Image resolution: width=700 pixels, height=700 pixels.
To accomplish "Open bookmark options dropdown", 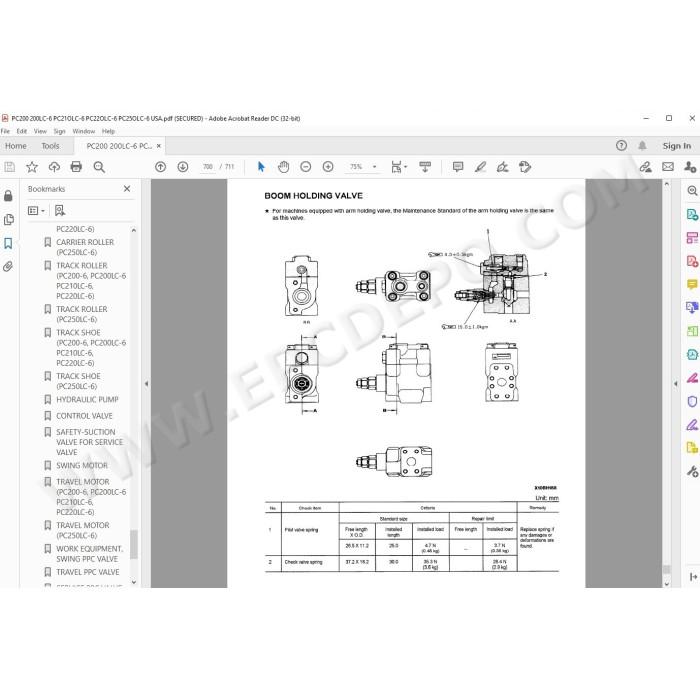I will click(x=37, y=211).
